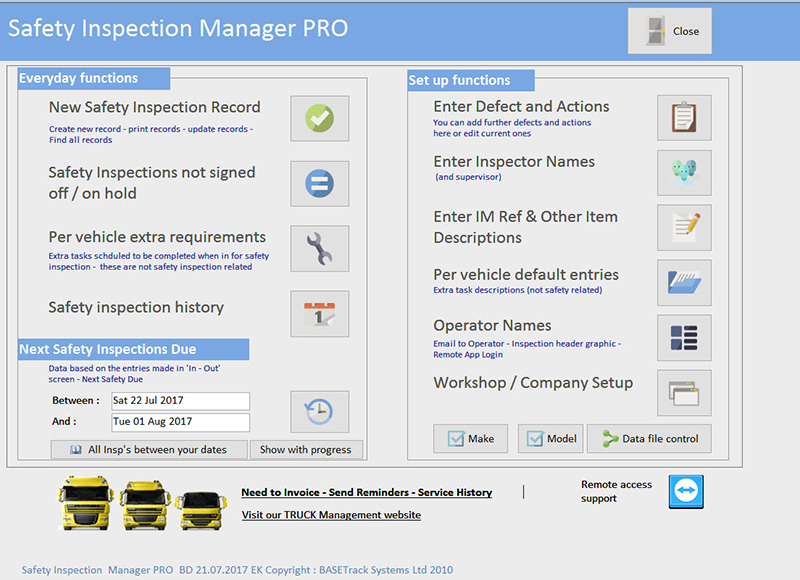This screenshot has height=580, width=800.
Task: Open per vehicle default entries folder icon
Action: [x=684, y=283]
